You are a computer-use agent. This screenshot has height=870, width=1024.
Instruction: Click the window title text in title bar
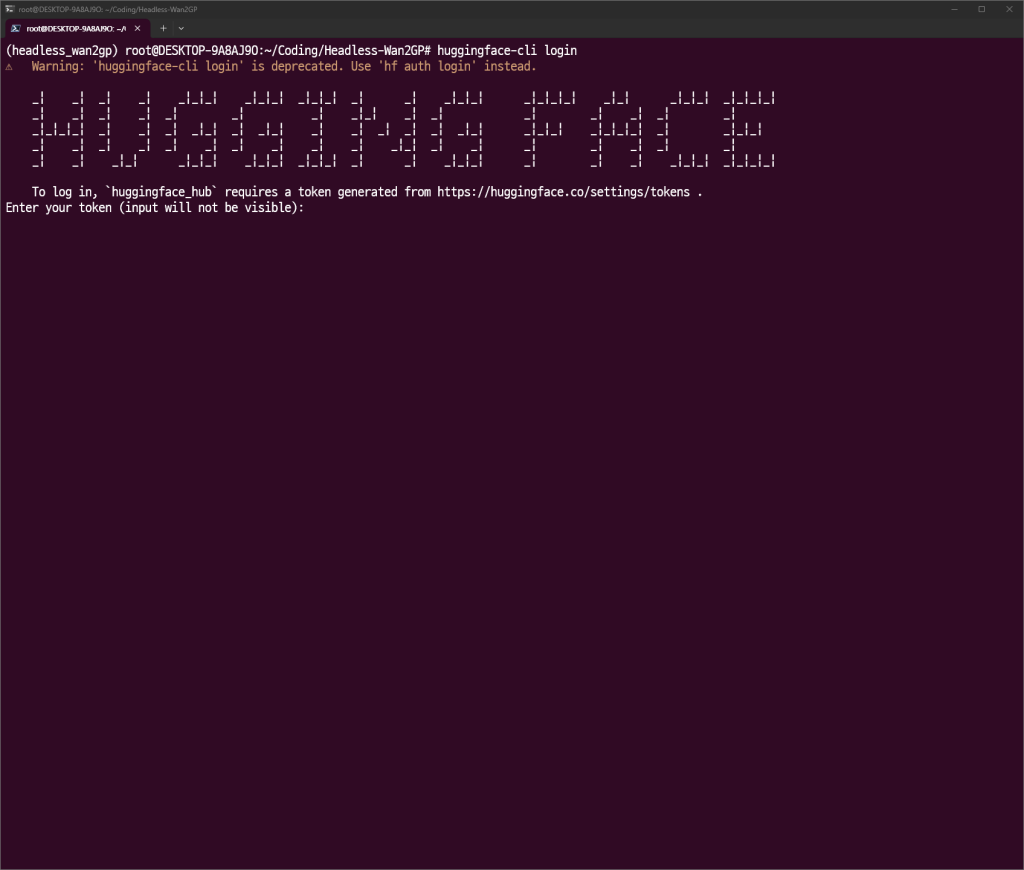pyautogui.click(x=108, y=9)
